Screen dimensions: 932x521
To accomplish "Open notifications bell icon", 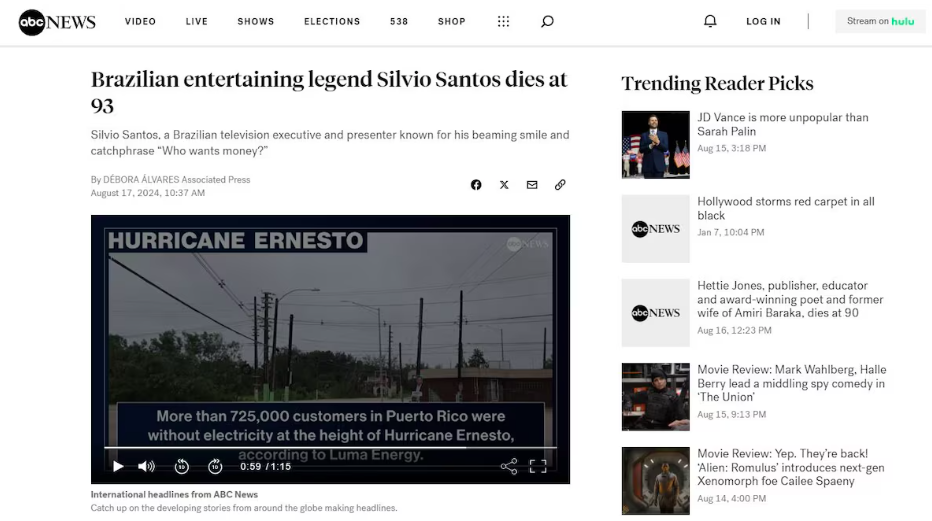I will point(710,21).
